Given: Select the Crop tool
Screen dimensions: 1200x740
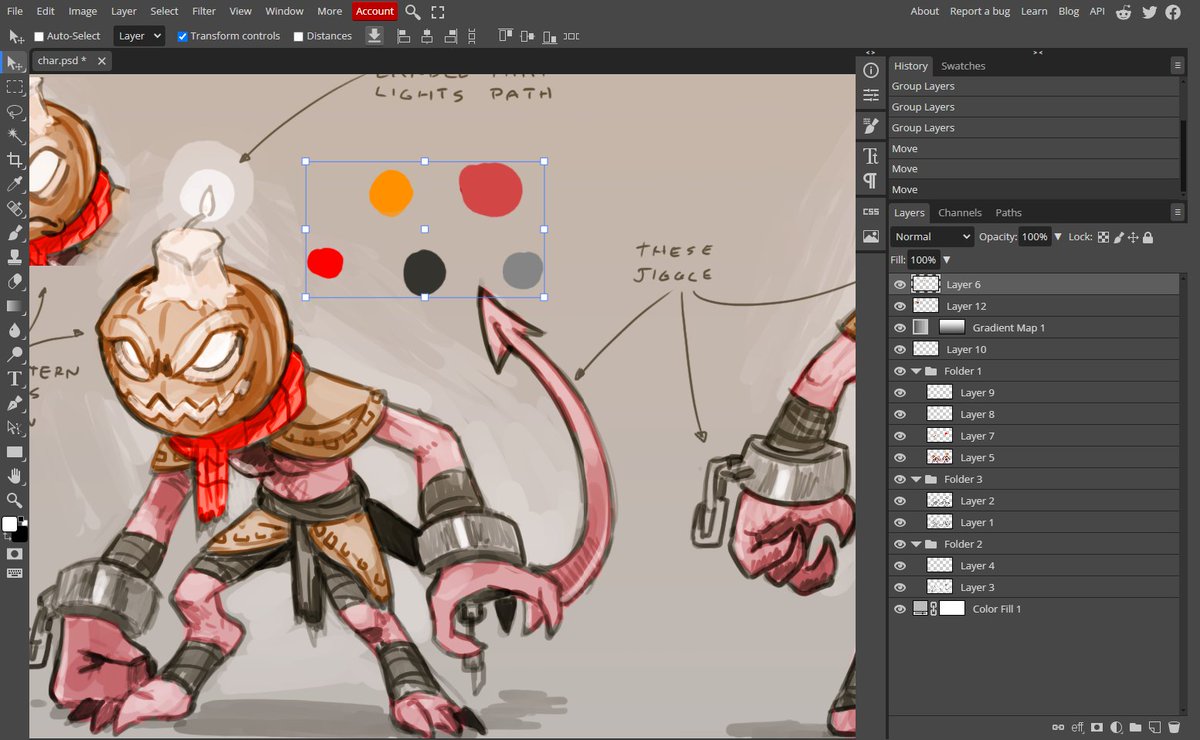Looking at the screenshot, I should [x=15, y=160].
